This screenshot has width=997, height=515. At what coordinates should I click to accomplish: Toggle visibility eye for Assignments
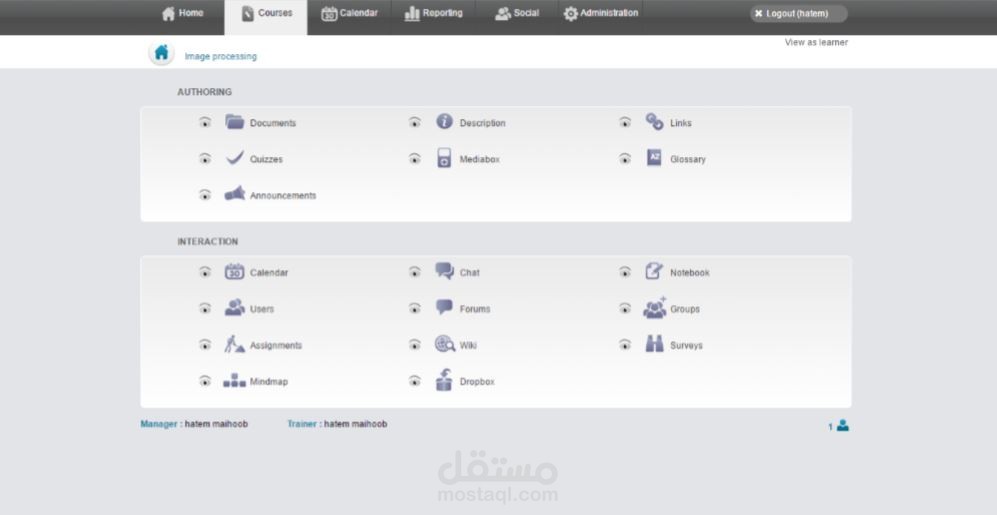(205, 345)
